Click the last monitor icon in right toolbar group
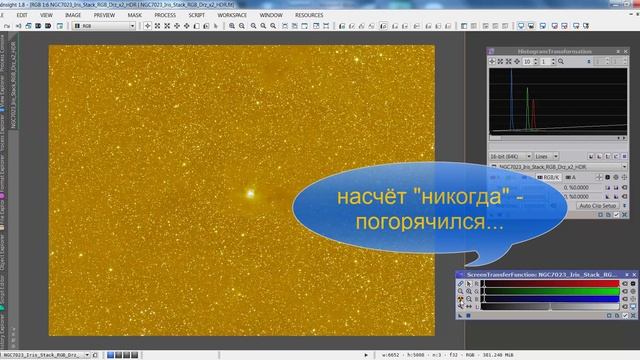The width and height of the screenshot is (640, 360). 586,26
